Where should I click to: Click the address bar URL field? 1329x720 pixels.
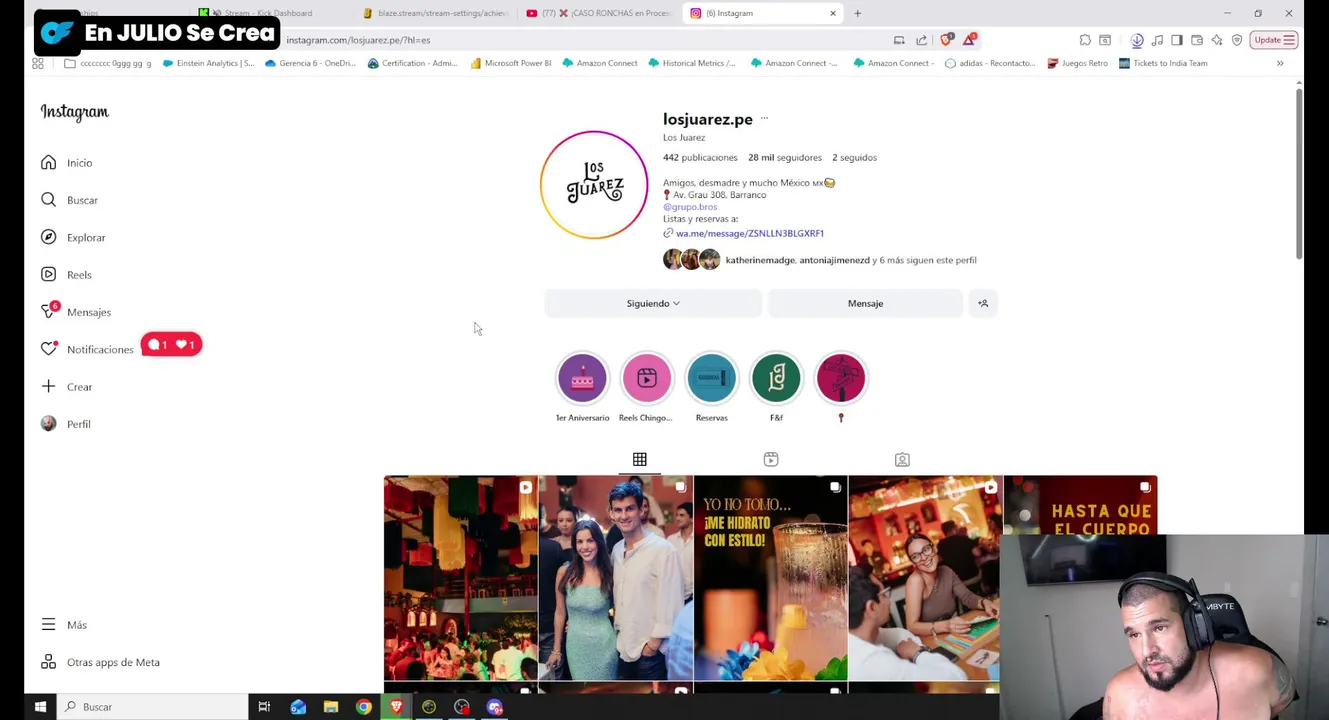pyautogui.click(x=585, y=40)
